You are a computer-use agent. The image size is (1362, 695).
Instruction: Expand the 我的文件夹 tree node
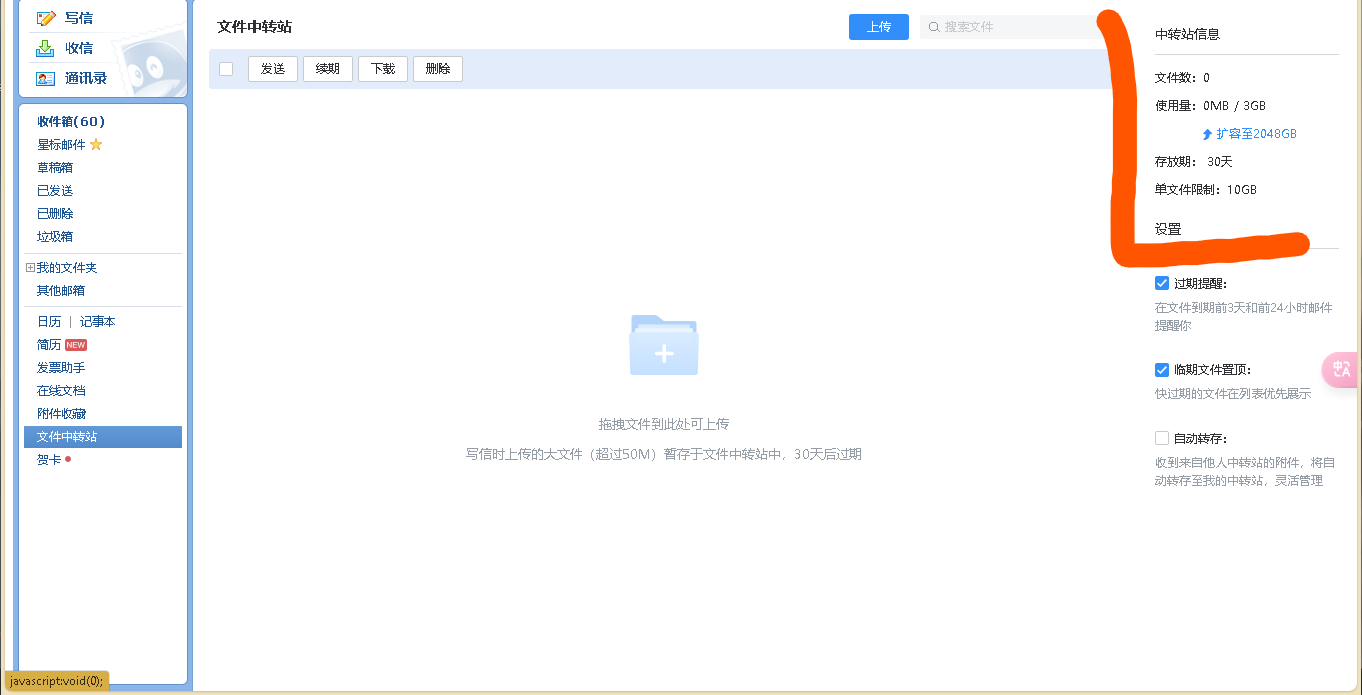point(30,268)
